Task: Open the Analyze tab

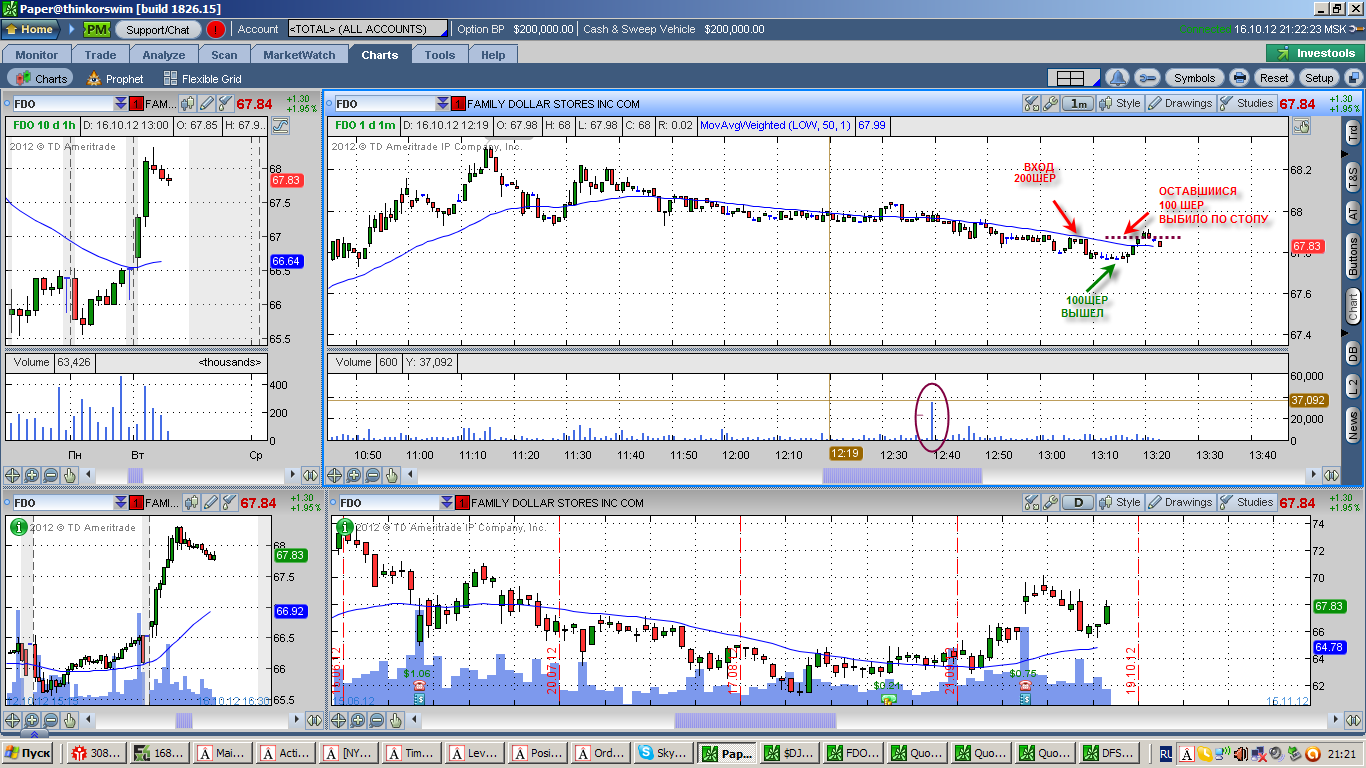Action: coord(164,55)
